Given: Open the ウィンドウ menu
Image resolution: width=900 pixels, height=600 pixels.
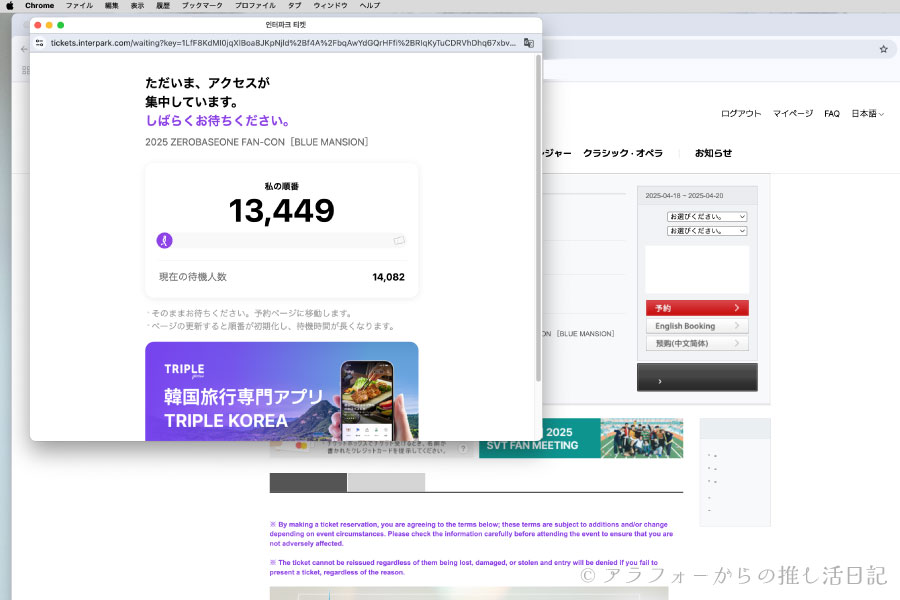Looking at the screenshot, I should (x=330, y=6).
